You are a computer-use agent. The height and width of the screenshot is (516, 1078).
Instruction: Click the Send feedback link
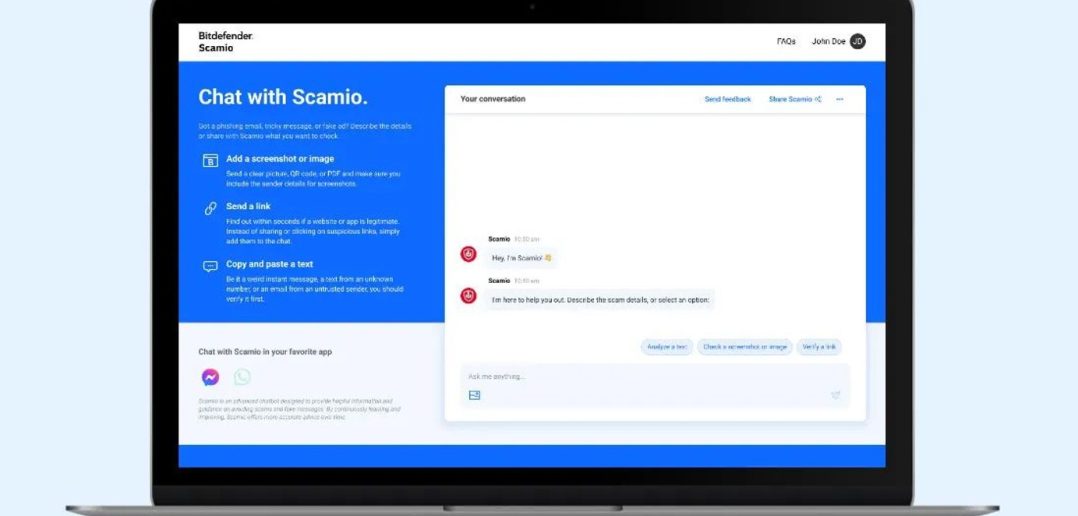[x=727, y=99]
